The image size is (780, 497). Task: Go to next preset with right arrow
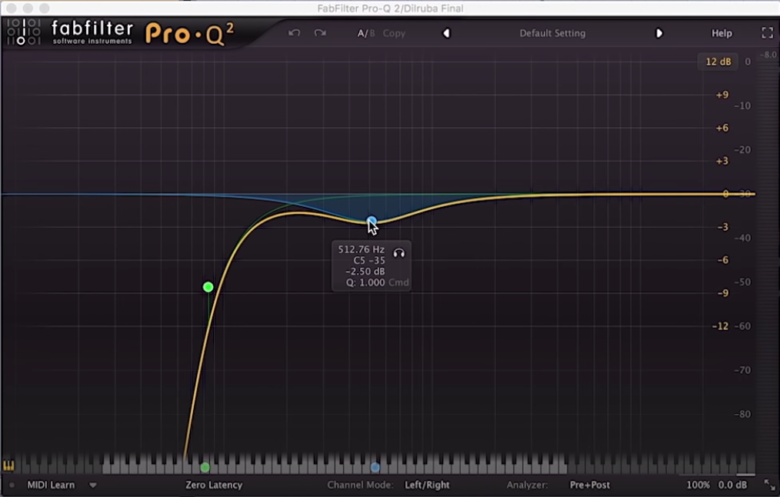coord(659,33)
